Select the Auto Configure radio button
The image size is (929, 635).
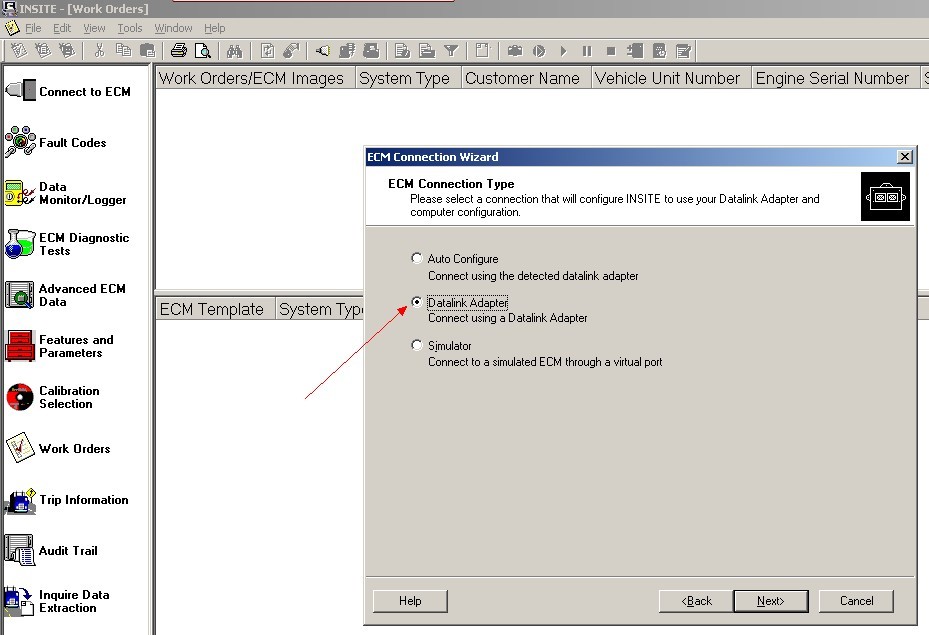pyautogui.click(x=417, y=258)
